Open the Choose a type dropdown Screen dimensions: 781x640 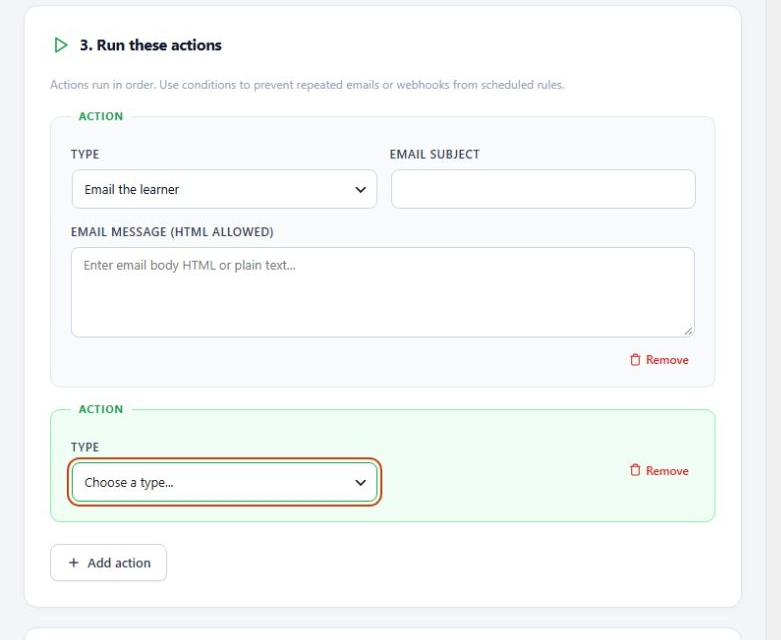pos(224,482)
